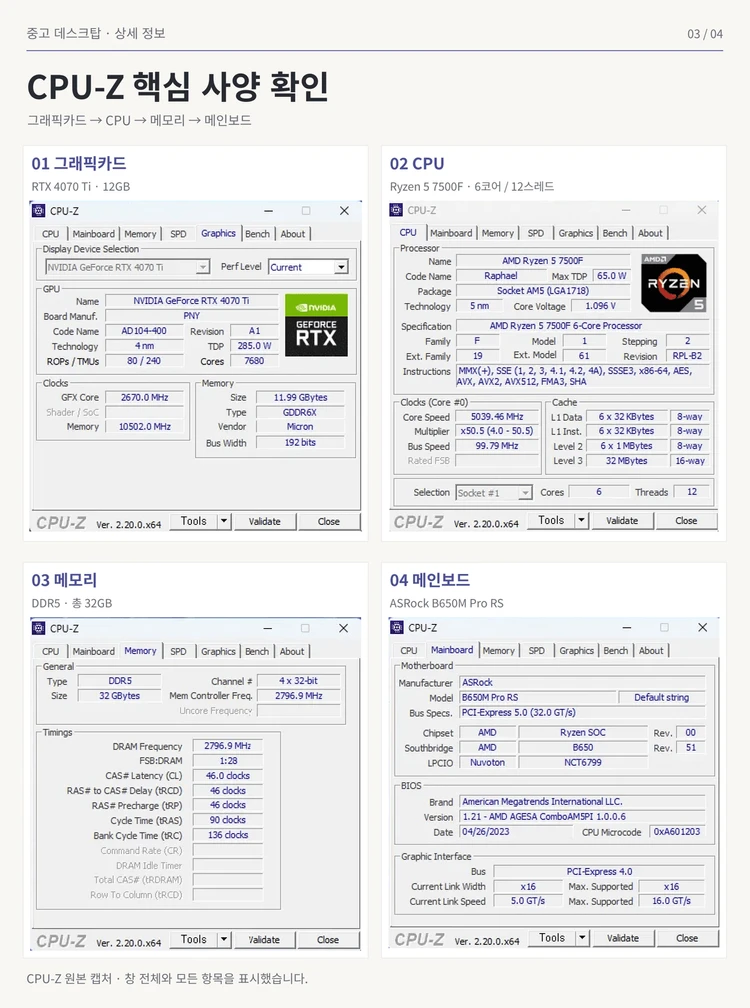Minimize the Memory CPU-Z window

tap(267, 628)
